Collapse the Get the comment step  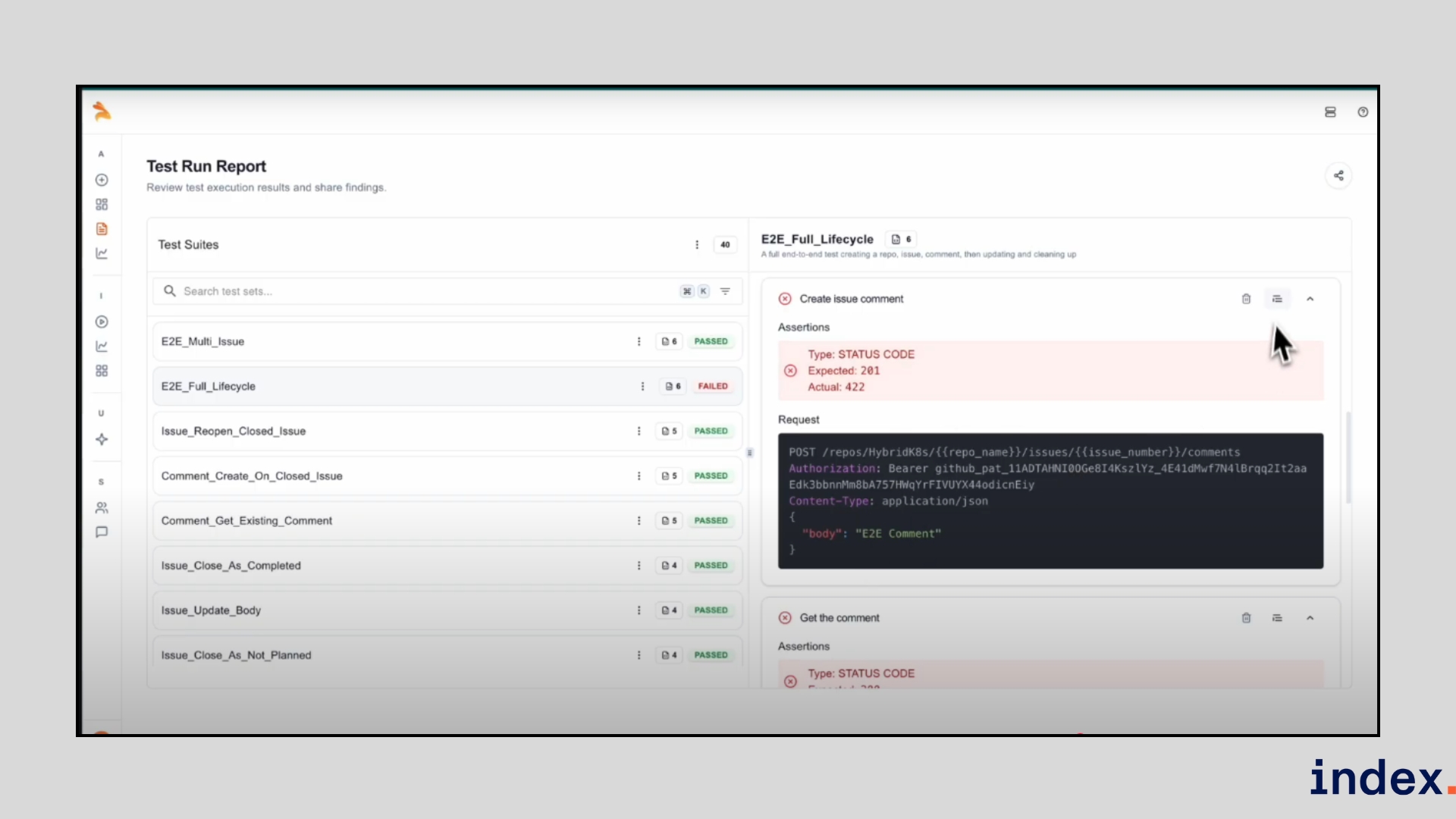pyautogui.click(x=1311, y=617)
